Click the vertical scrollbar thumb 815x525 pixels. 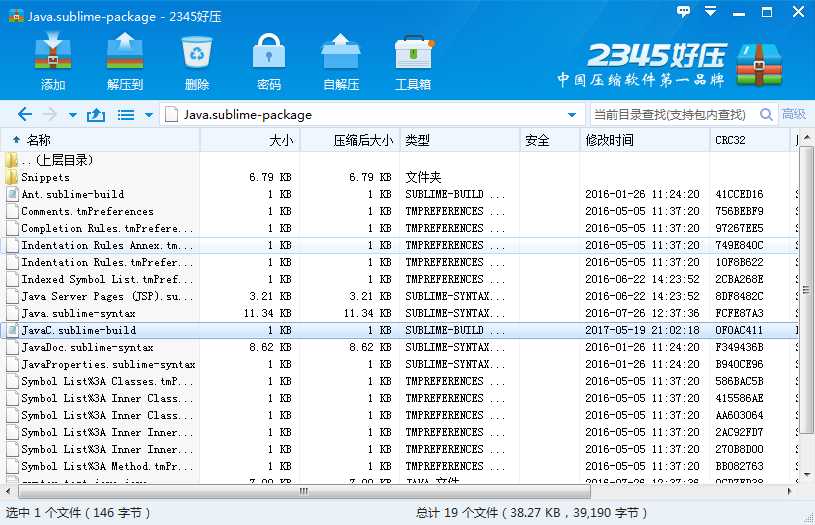point(806,290)
